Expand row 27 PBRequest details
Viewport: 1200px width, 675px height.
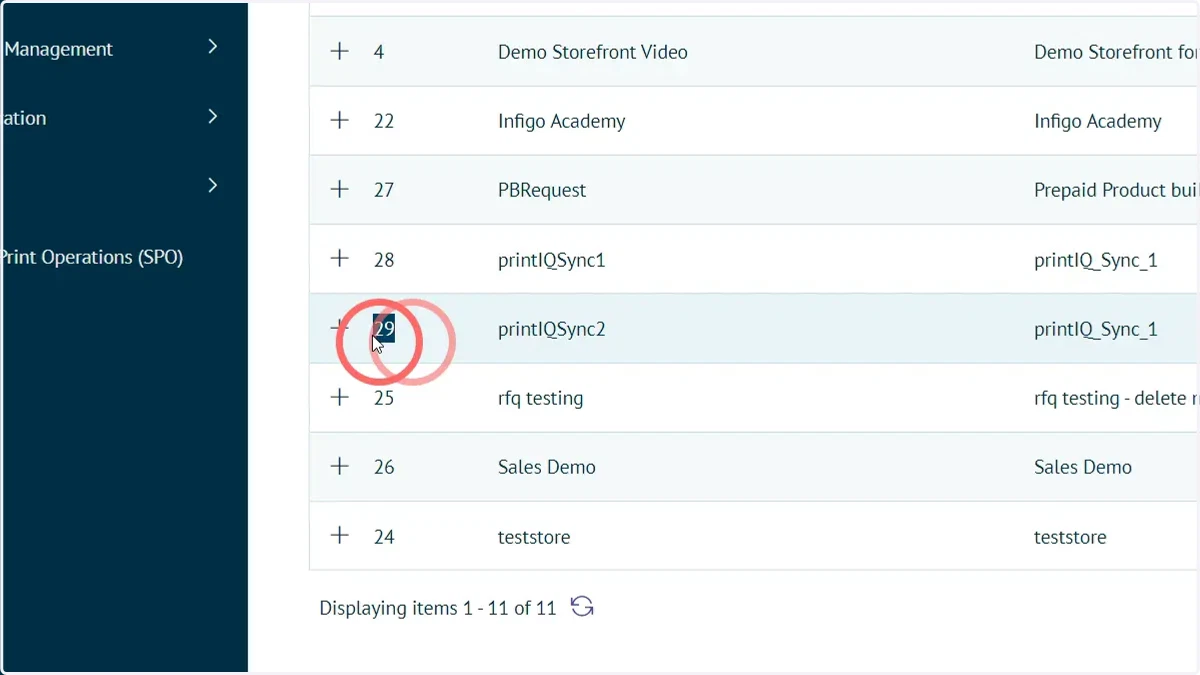coord(340,190)
